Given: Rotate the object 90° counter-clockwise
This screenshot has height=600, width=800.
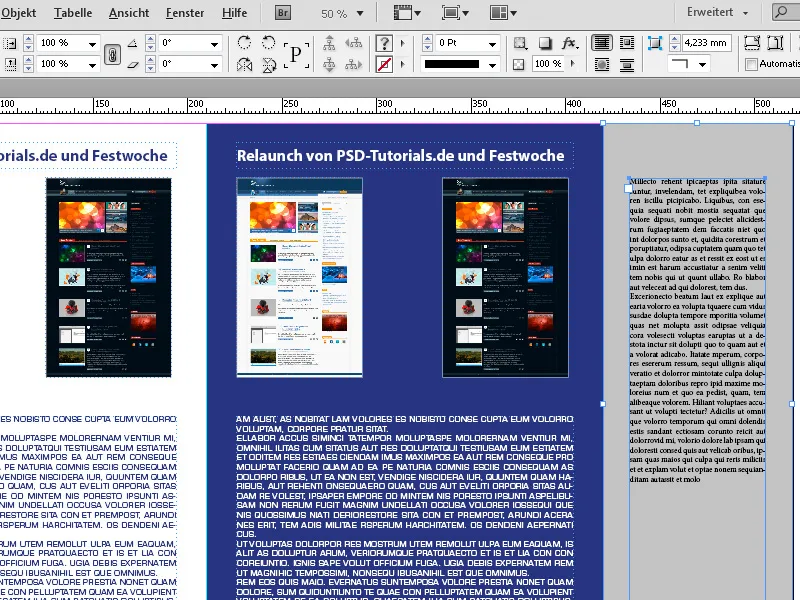Looking at the screenshot, I should tap(268, 42).
